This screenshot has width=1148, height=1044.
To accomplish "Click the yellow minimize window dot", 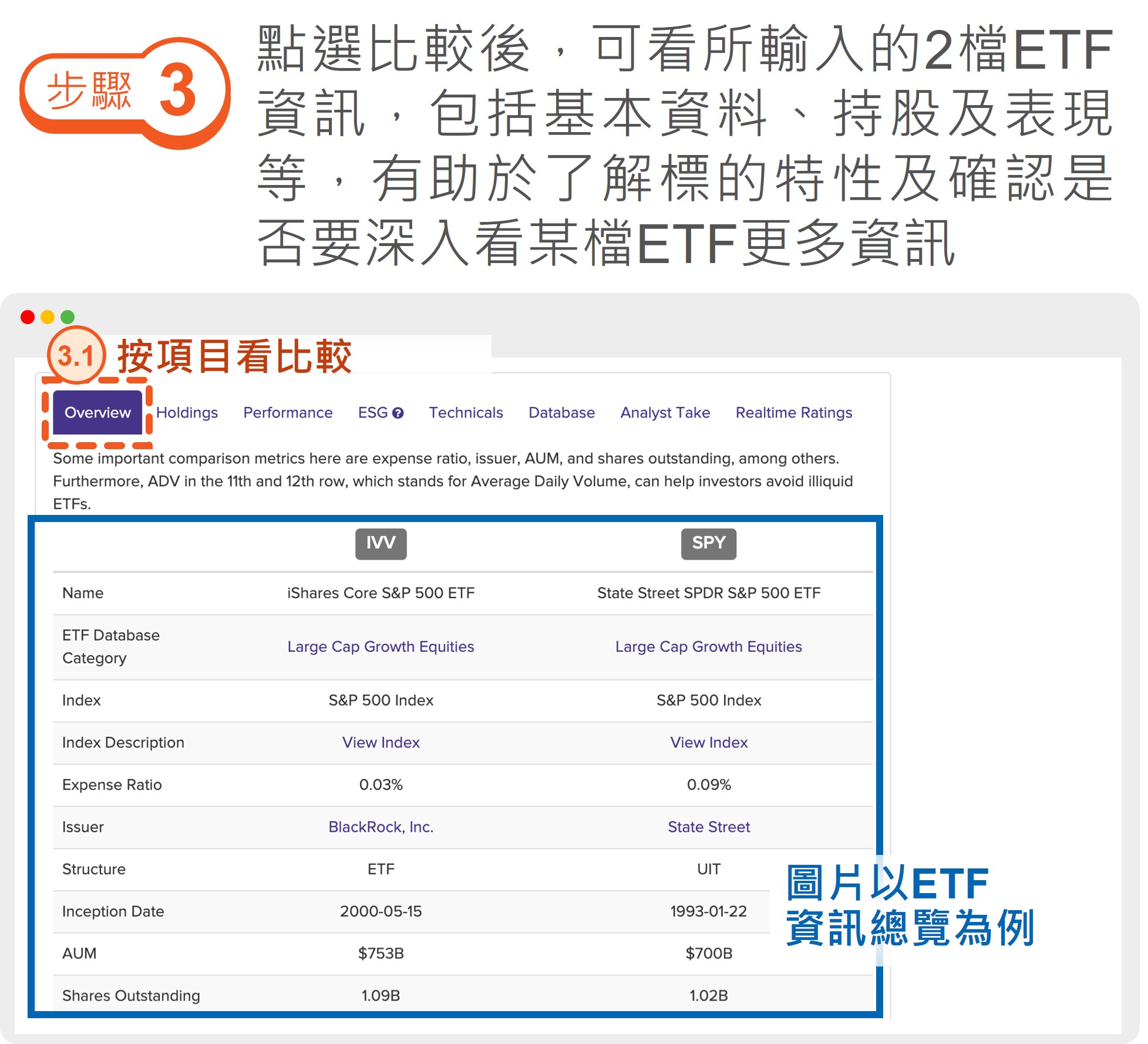I will 48,317.
